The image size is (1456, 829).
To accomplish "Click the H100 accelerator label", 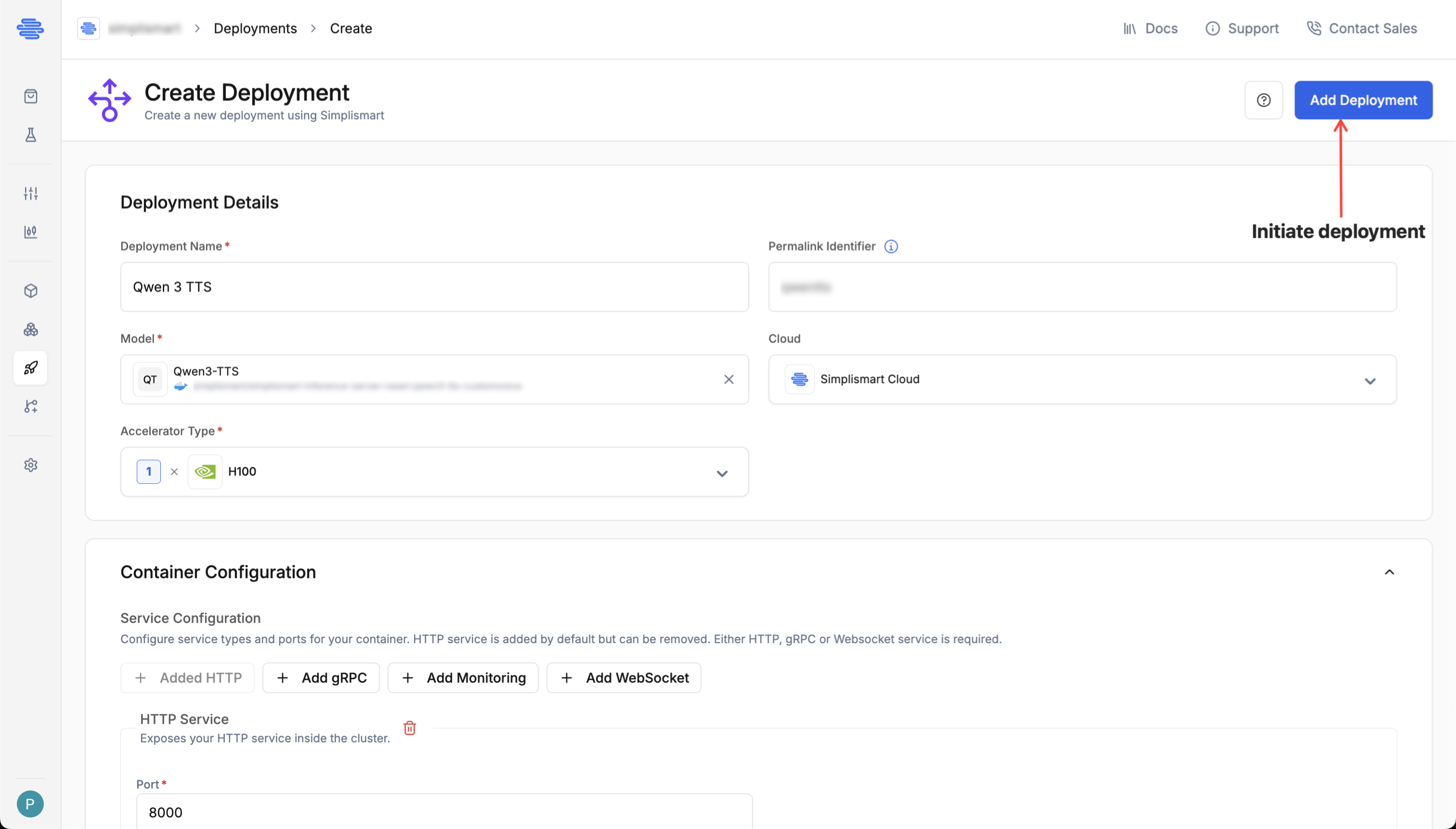I will 242,471.
